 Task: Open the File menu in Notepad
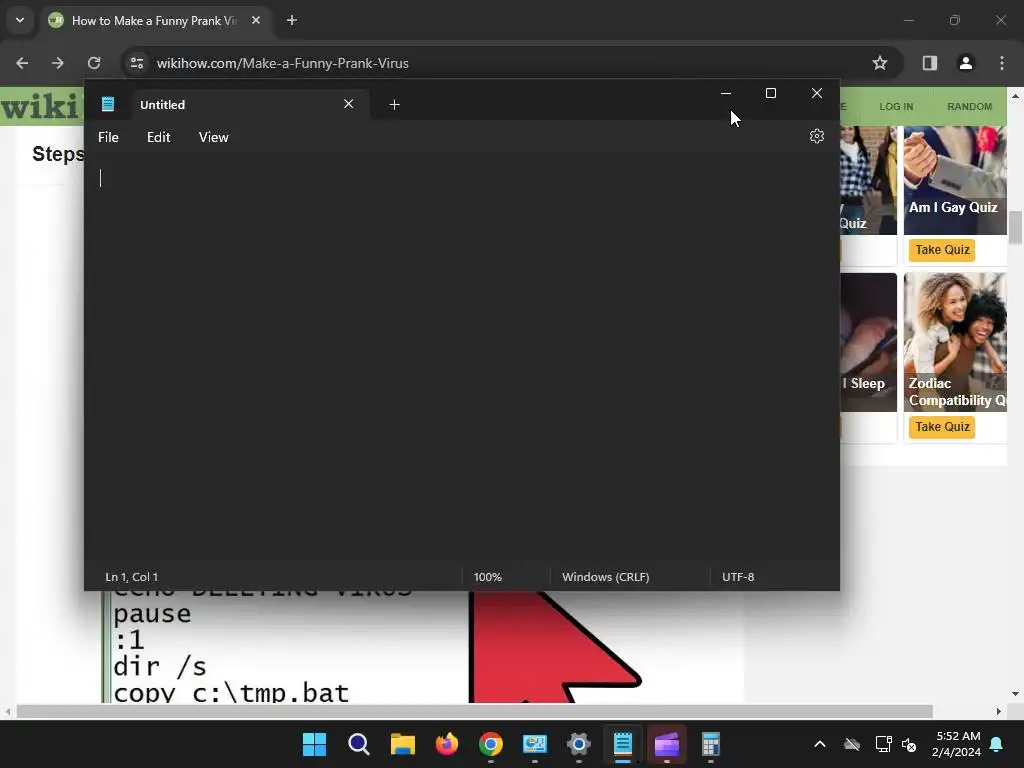click(108, 137)
